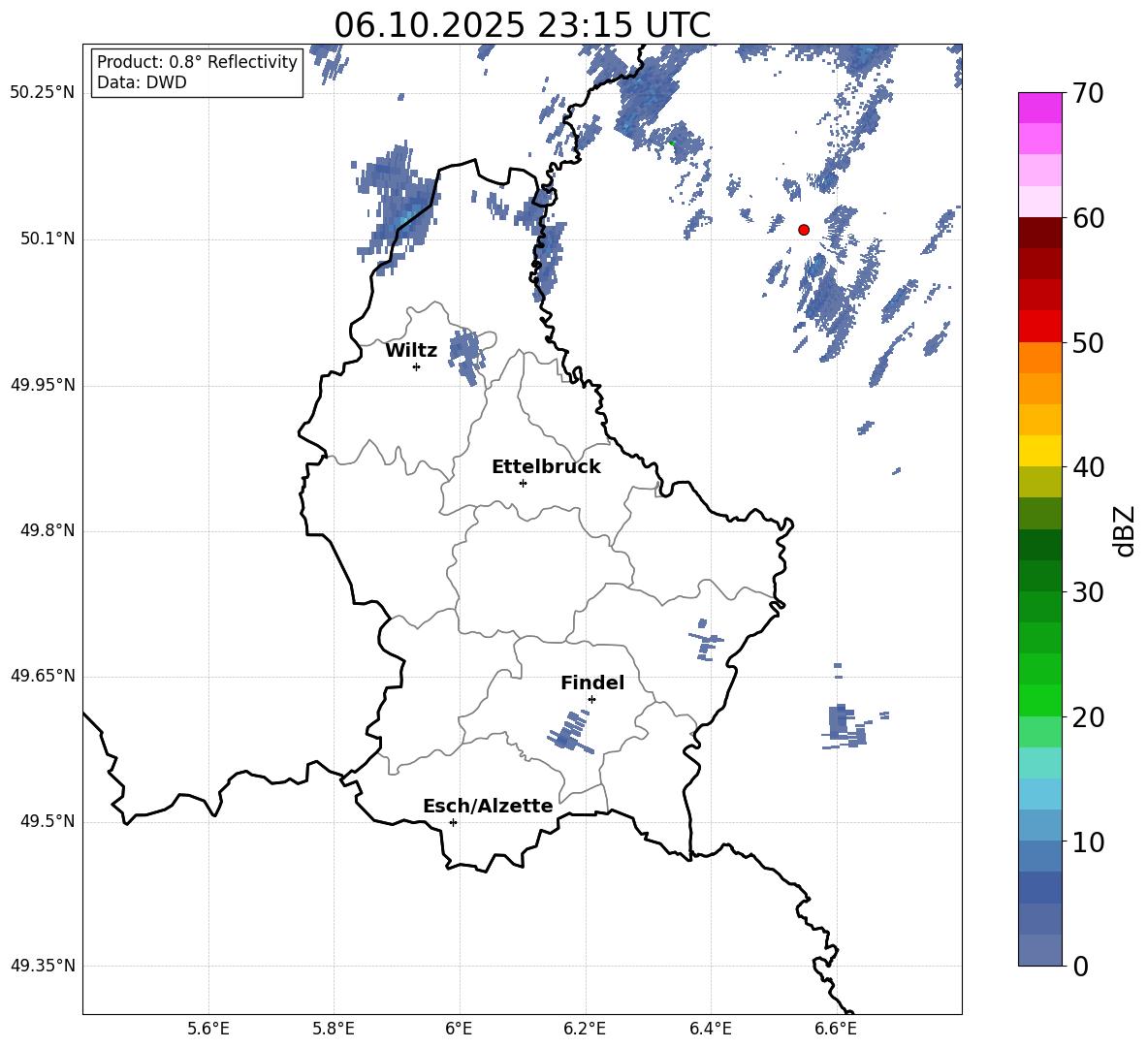
Task: Click the colorbar tick label 40
Action: pos(1088,467)
